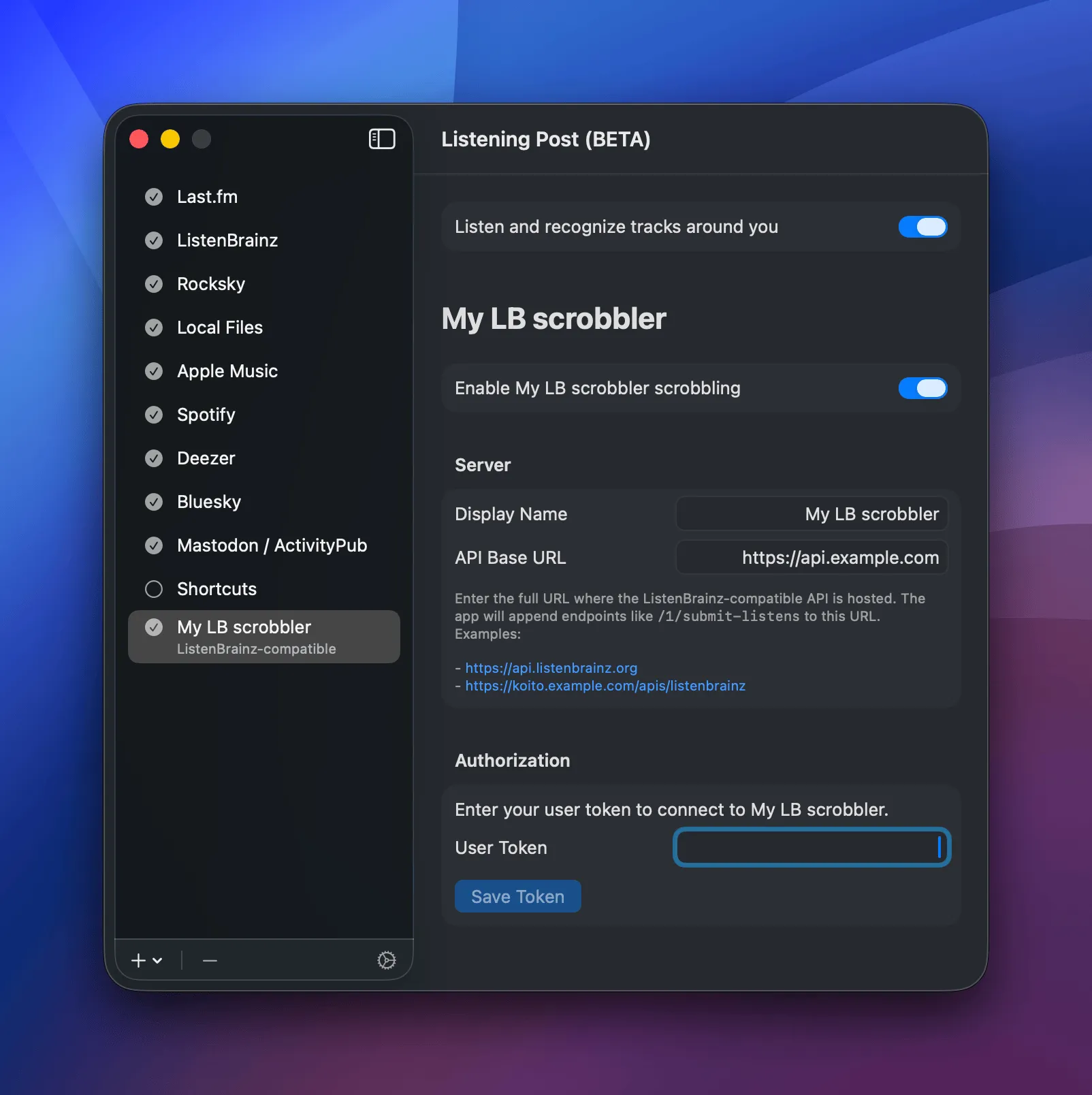Remove a service with the minus button
This screenshot has height=1095, width=1092.
click(209, 960)
